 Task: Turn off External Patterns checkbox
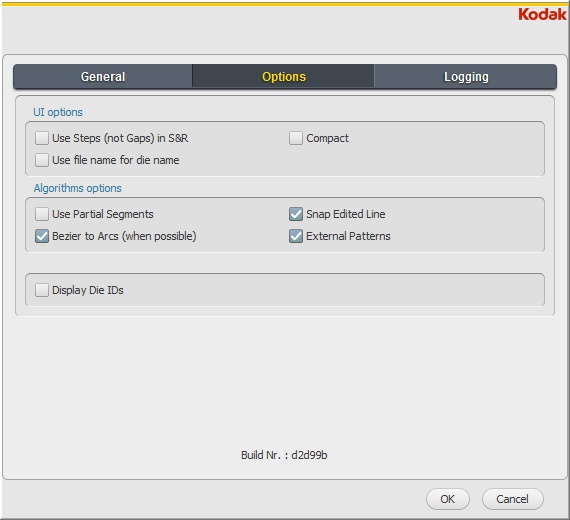click(x=296, y=236)
